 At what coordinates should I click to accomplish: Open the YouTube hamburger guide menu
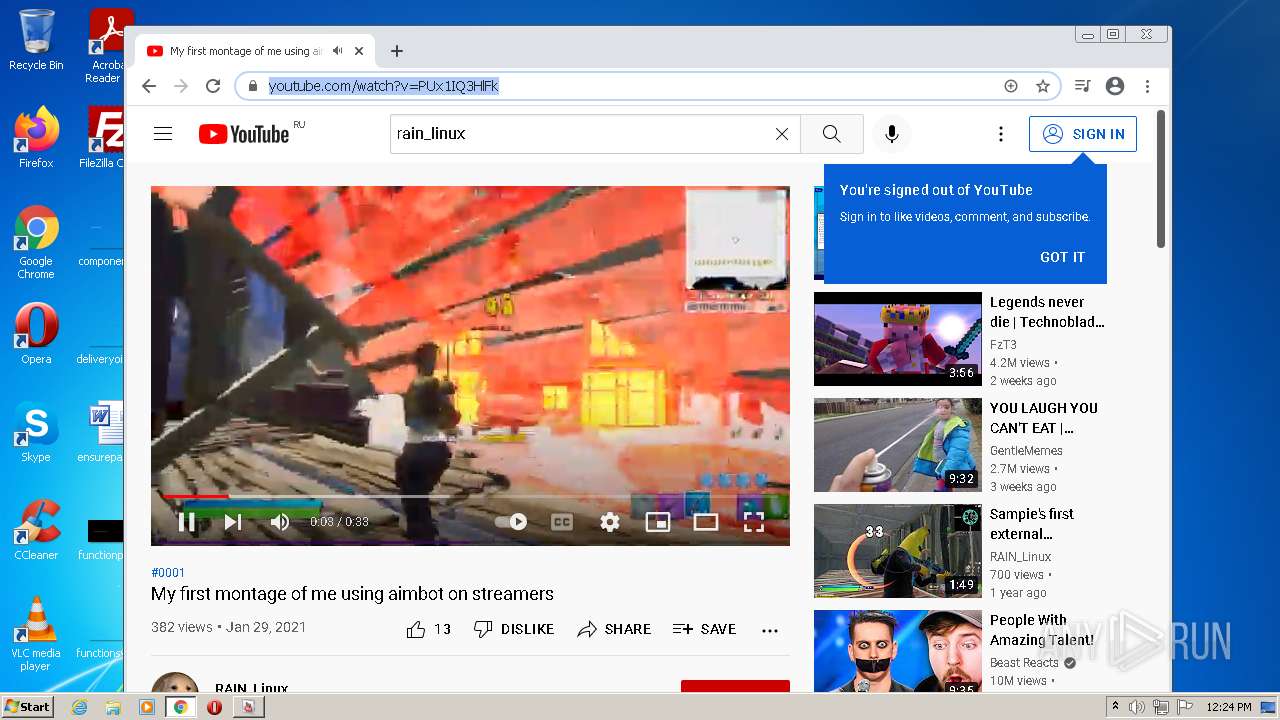click(x=163, y=134)
